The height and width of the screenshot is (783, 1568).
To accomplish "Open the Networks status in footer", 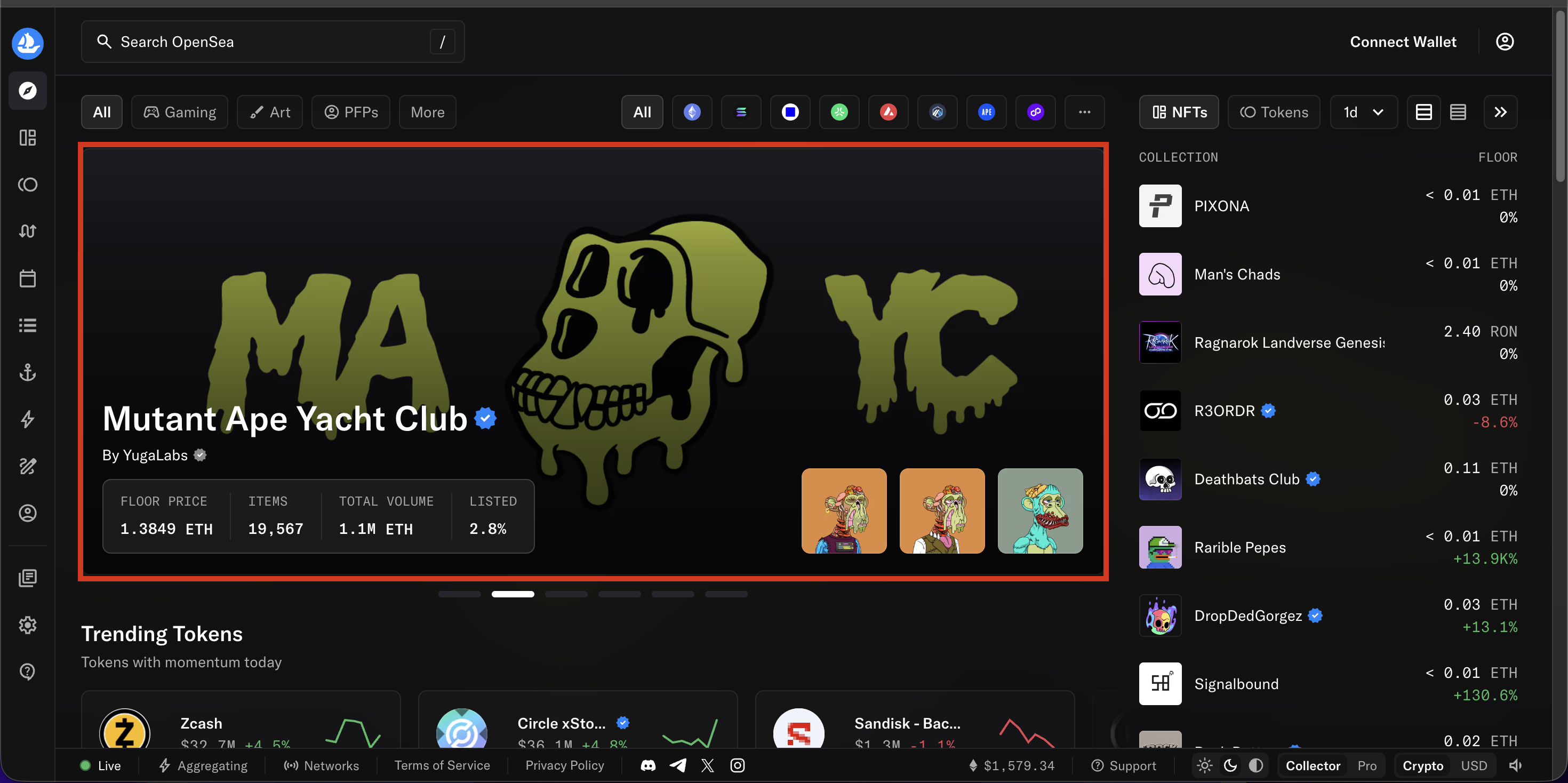I will coord(322,765).
